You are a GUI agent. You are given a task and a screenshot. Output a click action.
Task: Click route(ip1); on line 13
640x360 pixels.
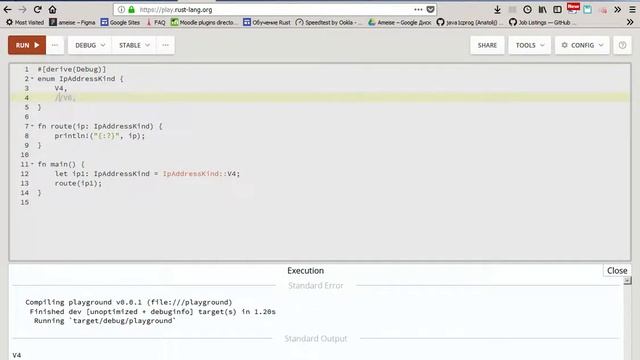(x=78, y=183)
